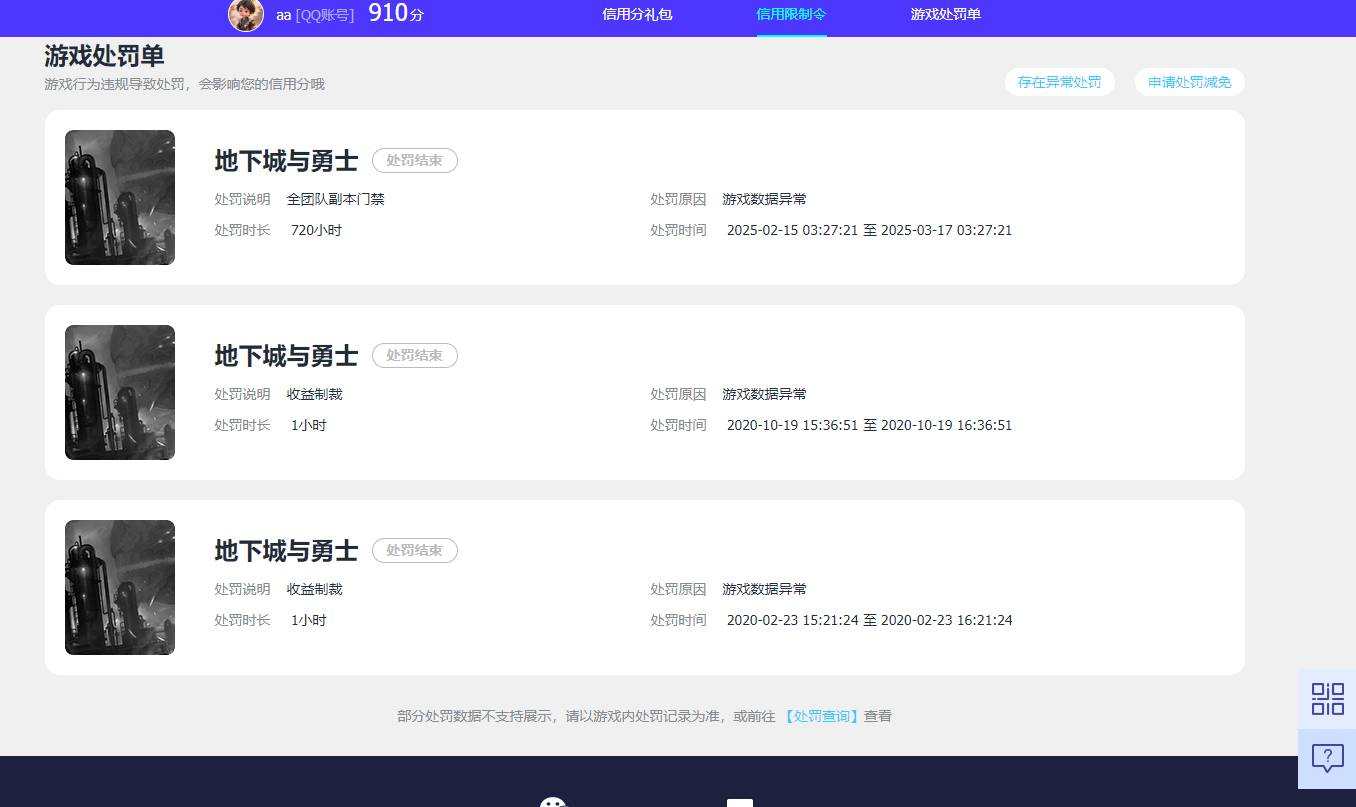
Task: Click game thumbnail of 2020-10-19 penalty card
Action: 120,392
